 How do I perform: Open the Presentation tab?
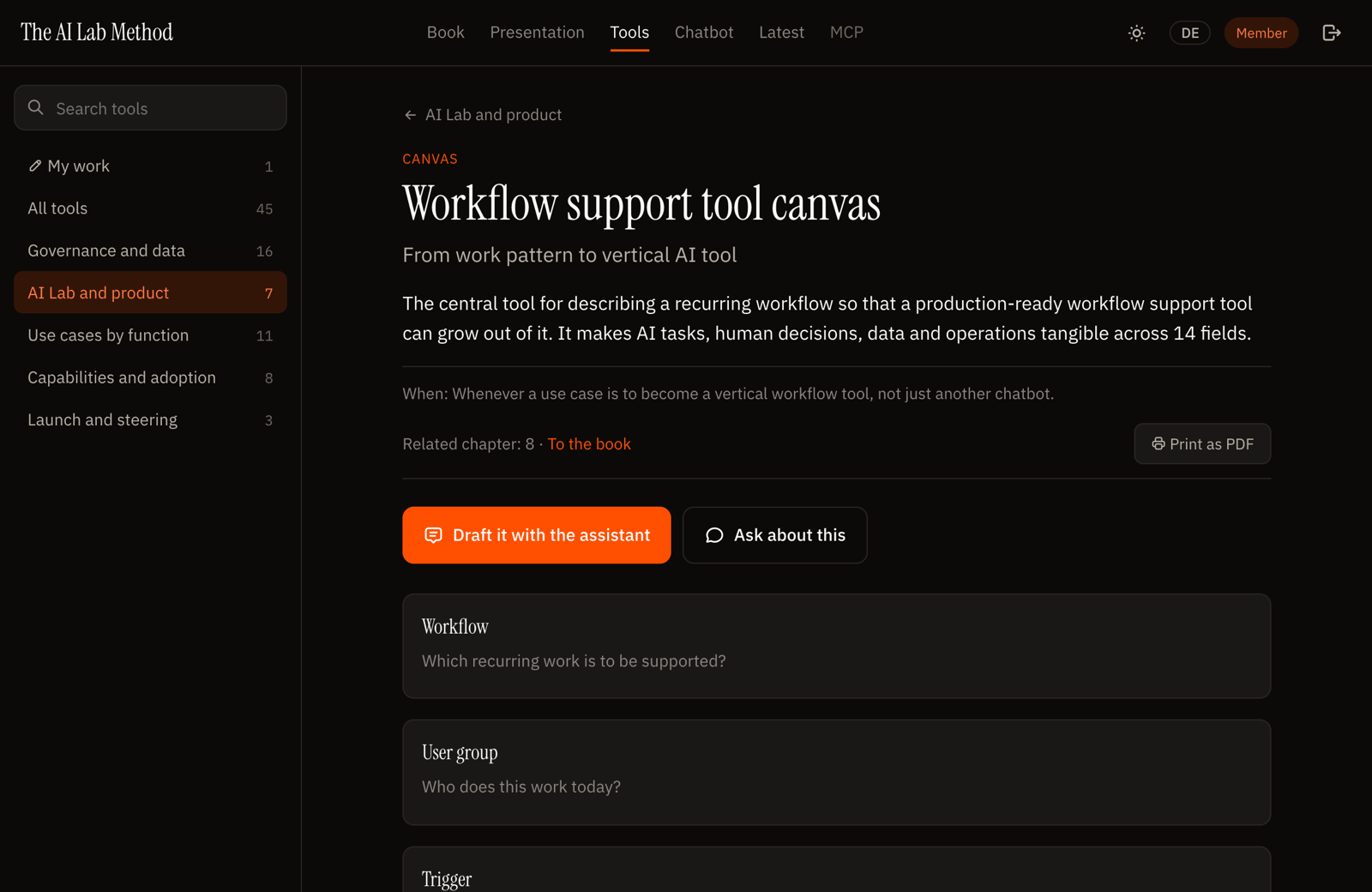click(x=538, y=33)
